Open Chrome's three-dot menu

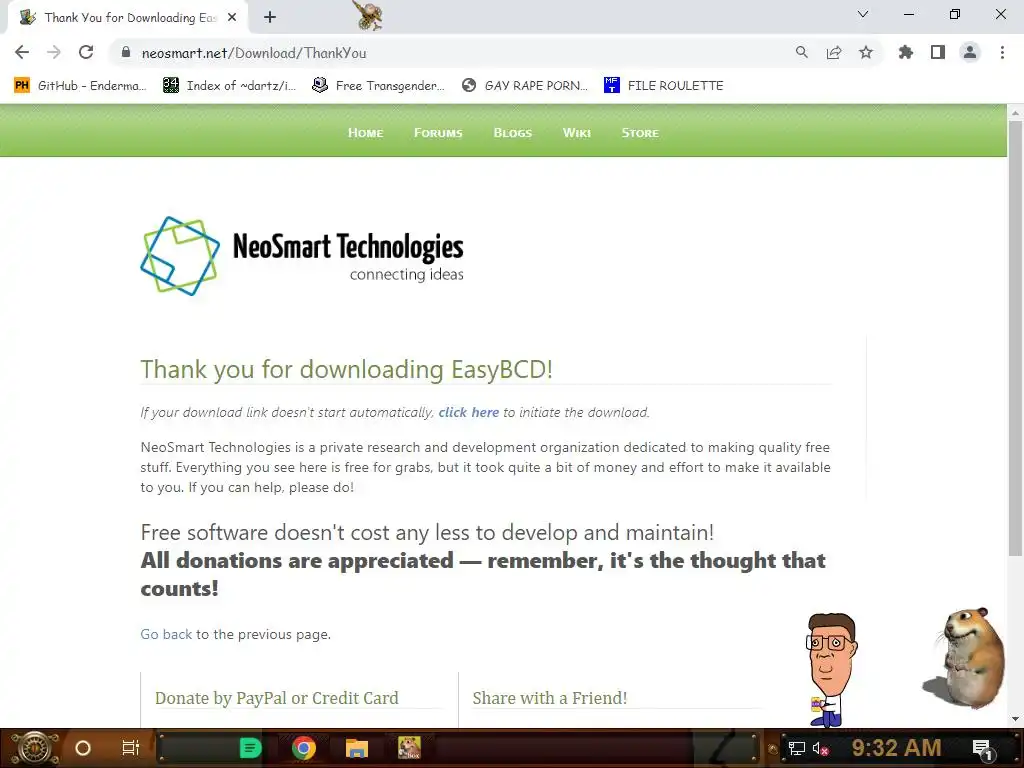click(1002, 52)
